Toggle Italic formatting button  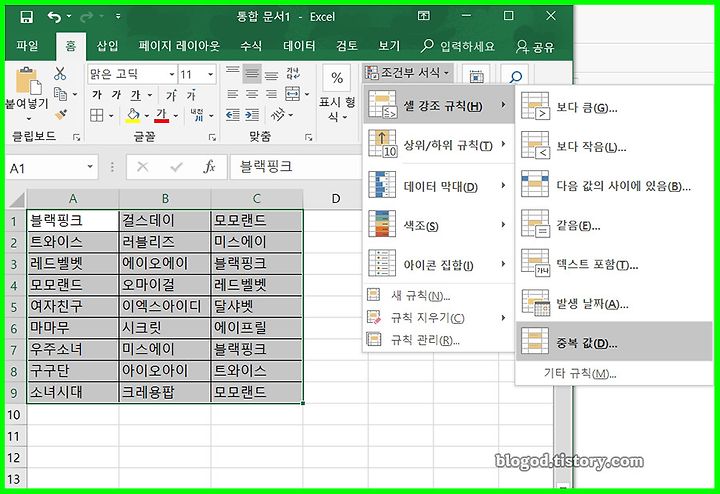(x=116, y=95)
